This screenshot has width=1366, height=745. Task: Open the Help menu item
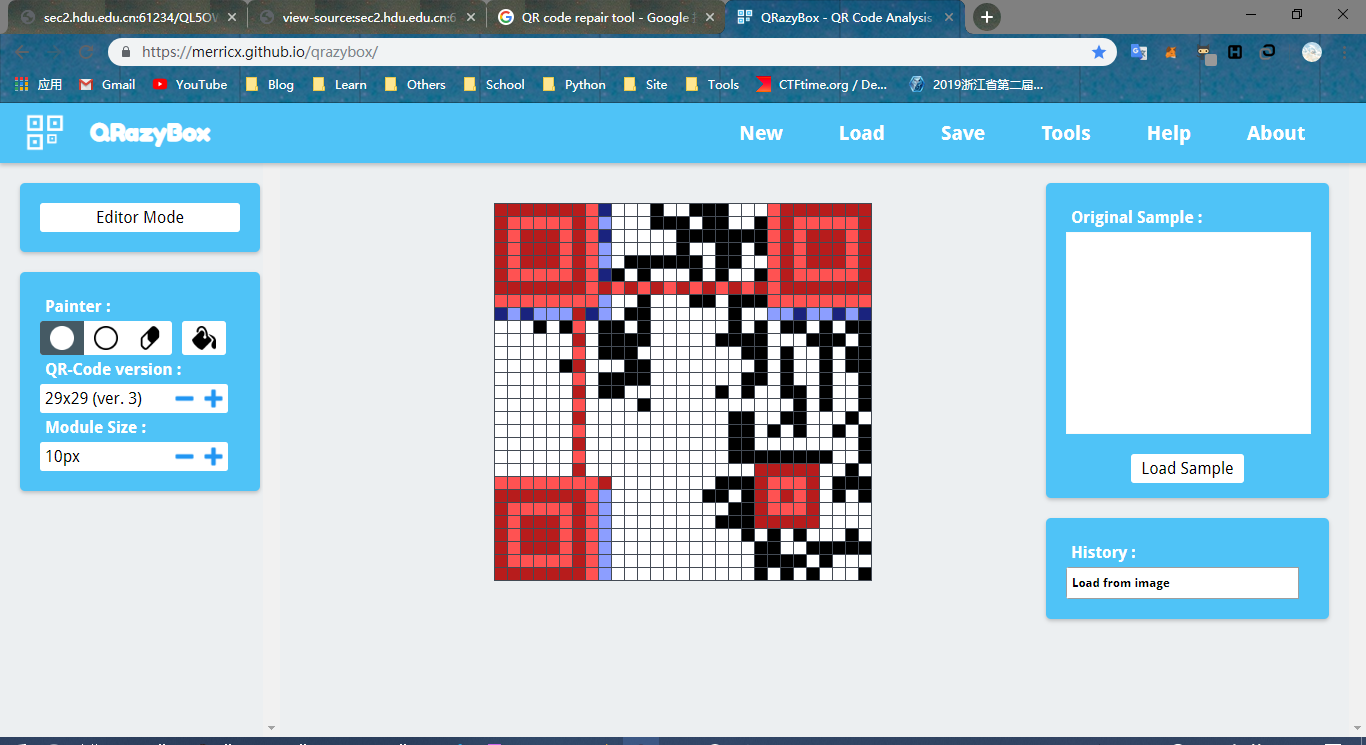click(x=1168, y=133)
